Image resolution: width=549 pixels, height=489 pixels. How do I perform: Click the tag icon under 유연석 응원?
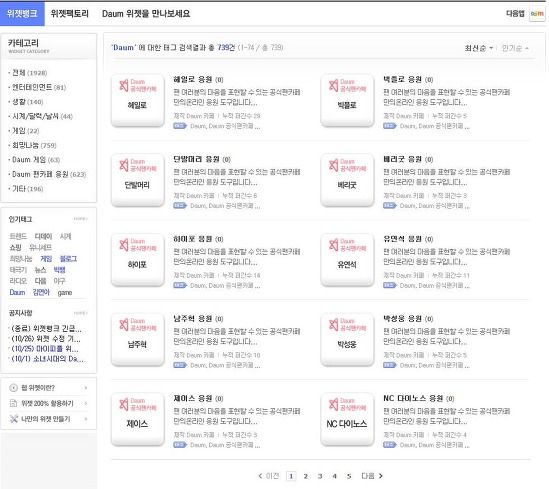389,286
